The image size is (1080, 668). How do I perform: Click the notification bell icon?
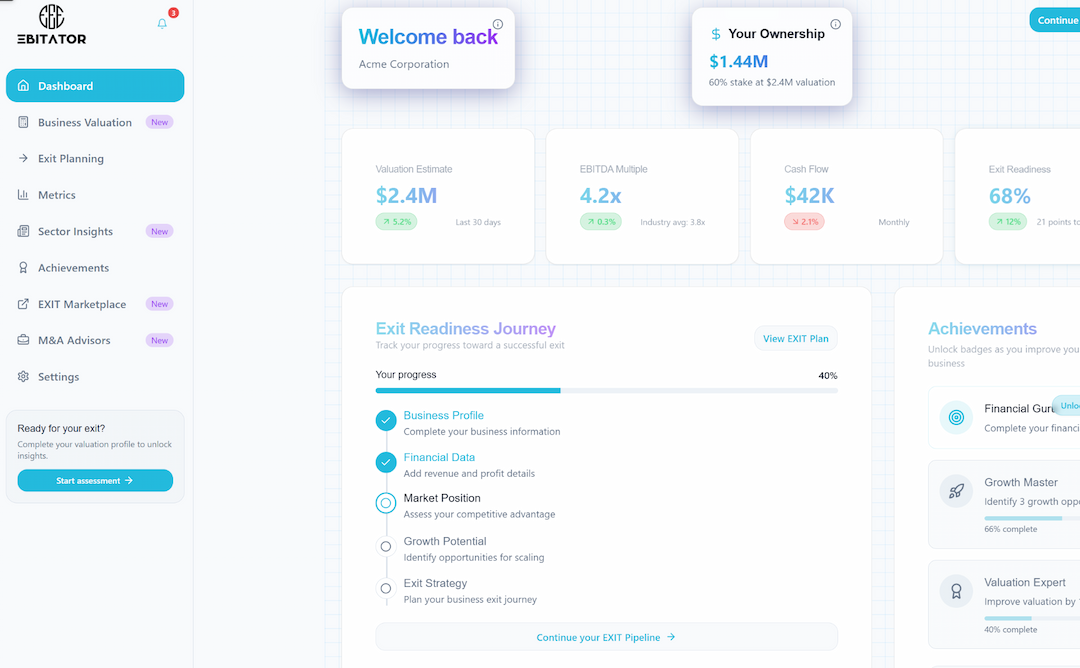(161, 23)
